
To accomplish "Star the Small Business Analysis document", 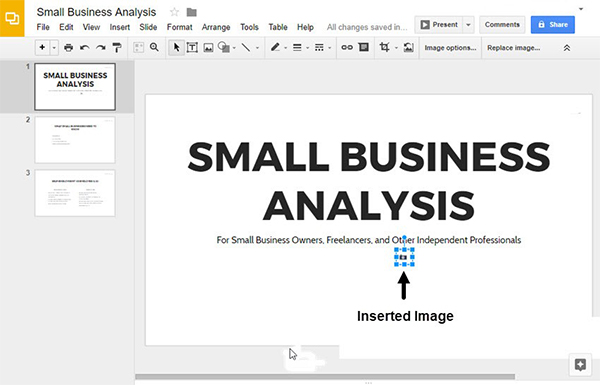I will [174, 12].
